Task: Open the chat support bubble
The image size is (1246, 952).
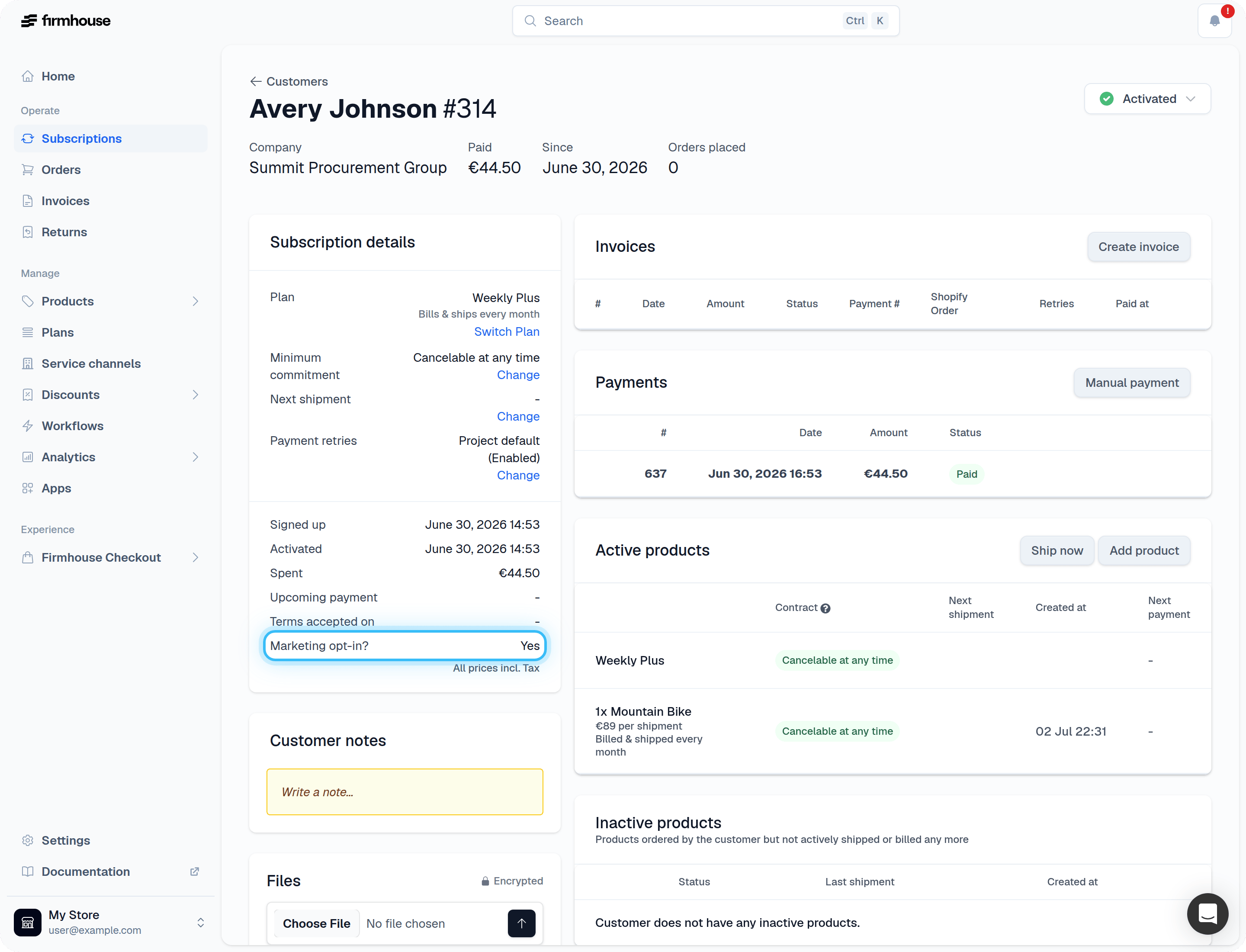Action: (1207, 913)
